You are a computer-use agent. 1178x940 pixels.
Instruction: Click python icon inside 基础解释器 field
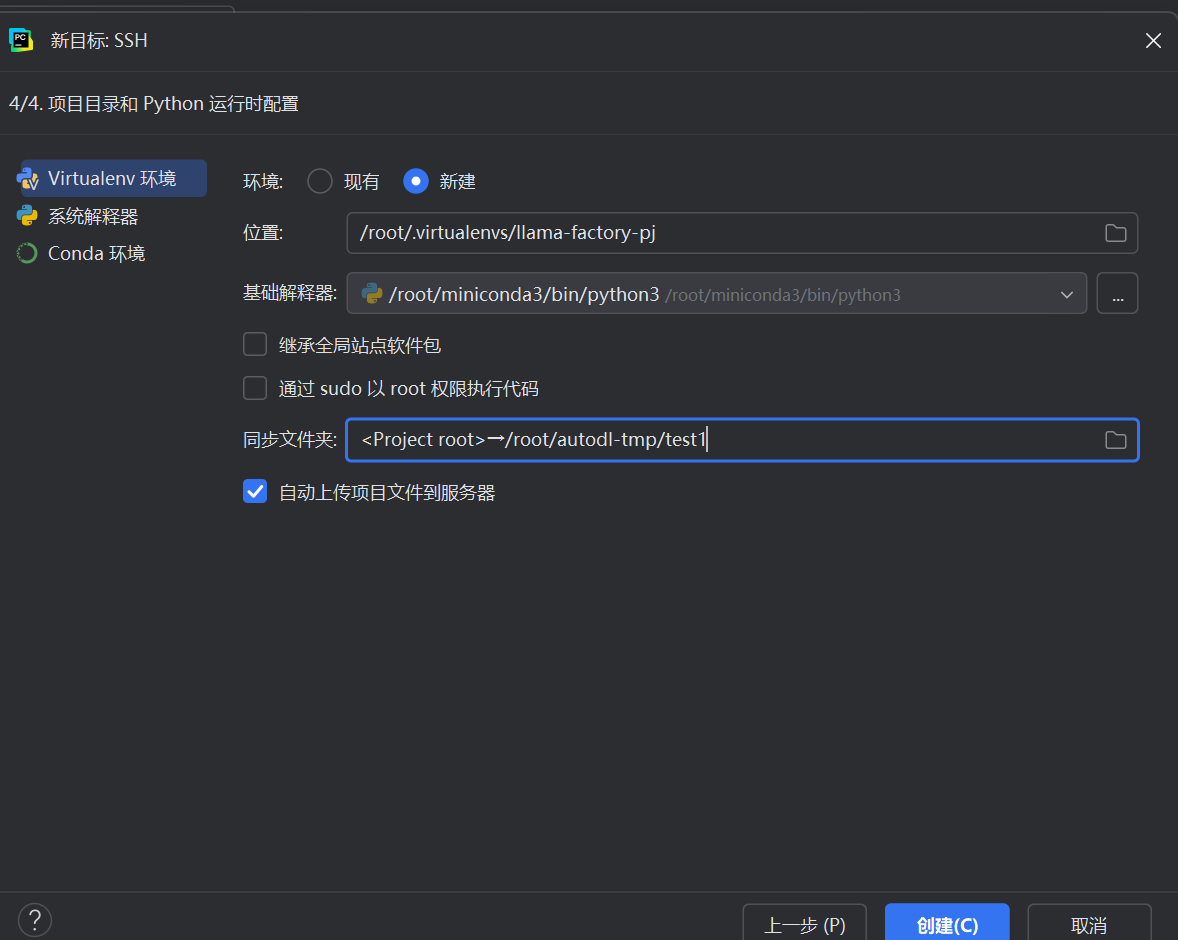[x=372, y=293]
